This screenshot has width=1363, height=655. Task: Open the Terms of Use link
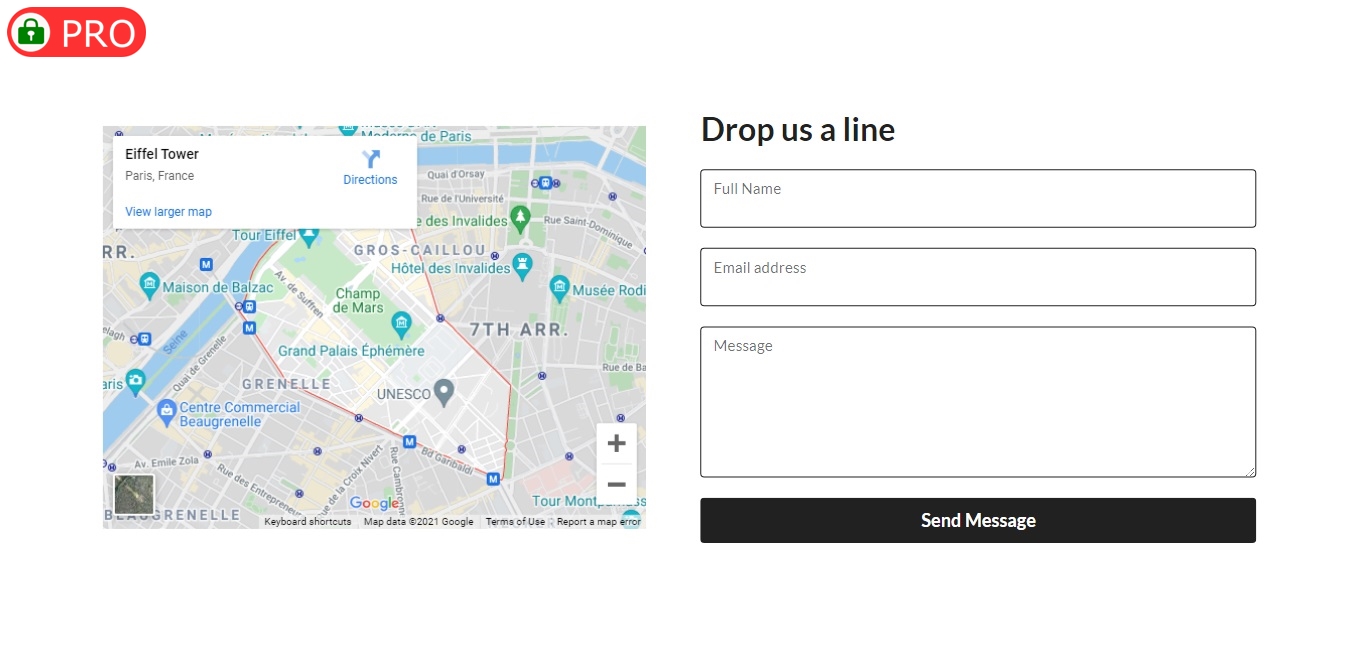click(515, 522)
